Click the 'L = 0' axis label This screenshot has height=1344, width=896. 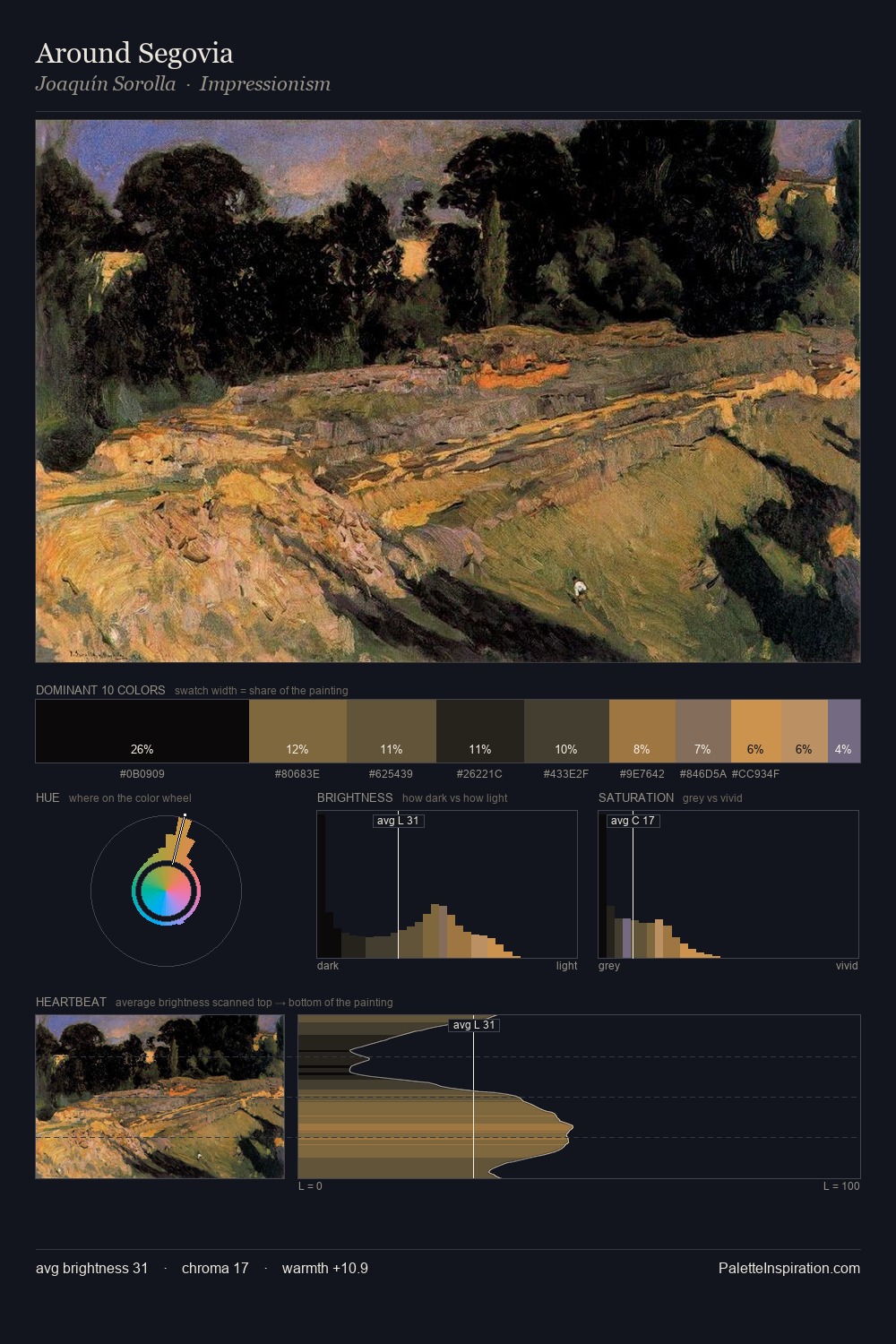pos(310,1186)
